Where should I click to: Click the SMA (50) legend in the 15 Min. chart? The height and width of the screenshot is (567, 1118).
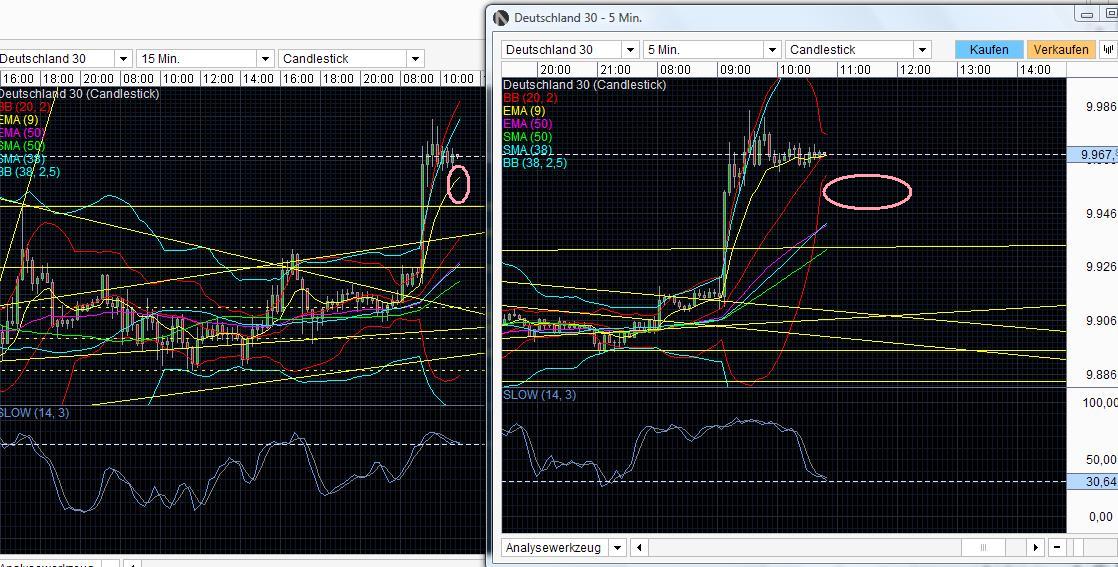22,146
